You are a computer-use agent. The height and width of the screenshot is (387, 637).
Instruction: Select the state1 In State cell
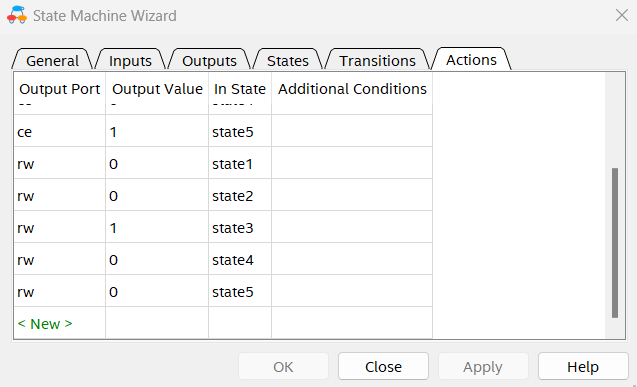click(240, 164)
